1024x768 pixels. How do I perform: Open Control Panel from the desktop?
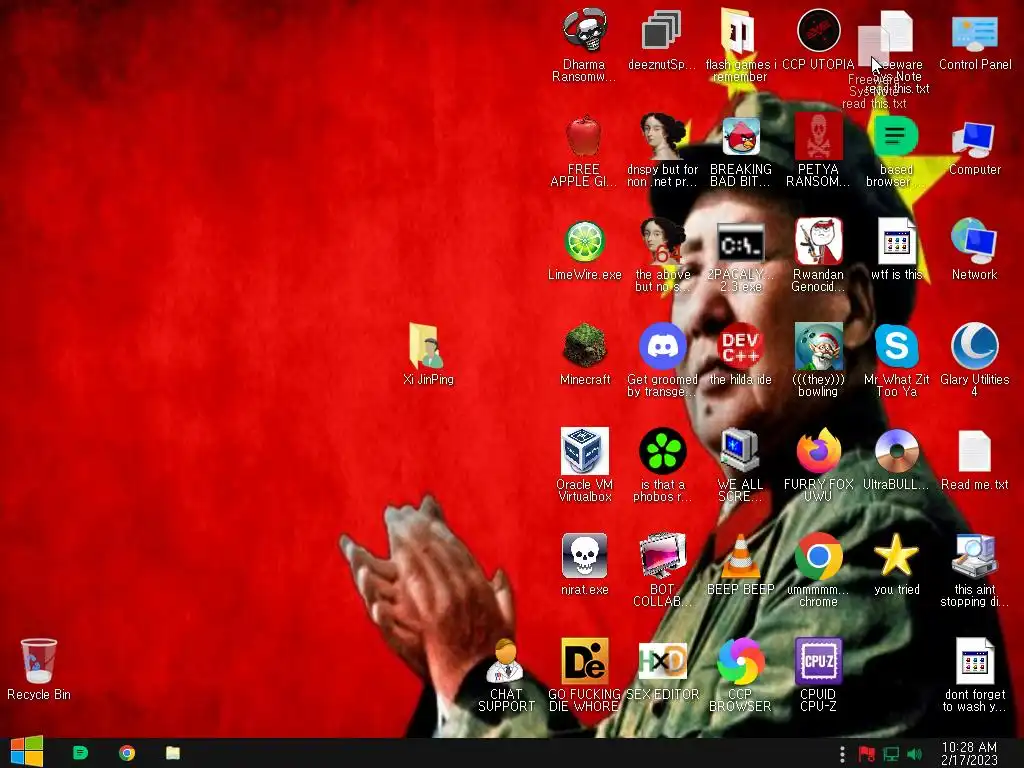click(974, 33)
